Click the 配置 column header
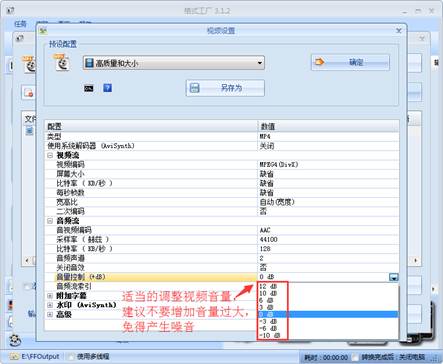The image size is (443, 364). 152,126
